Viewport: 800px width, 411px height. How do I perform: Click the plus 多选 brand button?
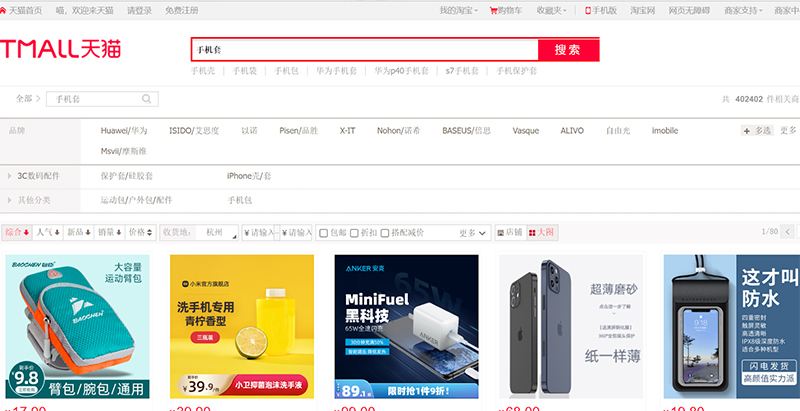coord(757,131)
